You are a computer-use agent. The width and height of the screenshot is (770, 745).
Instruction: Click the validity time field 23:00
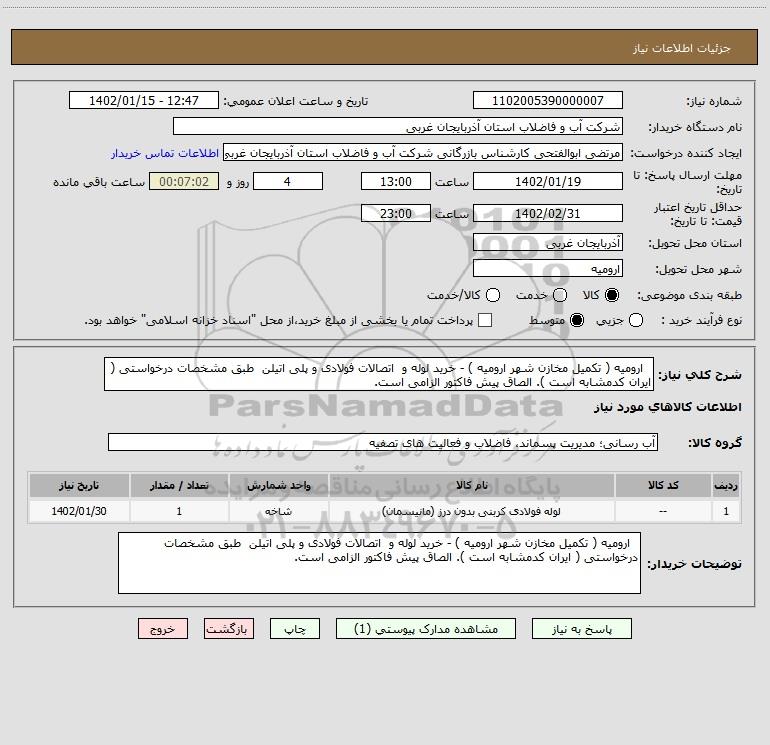point(396,213)
